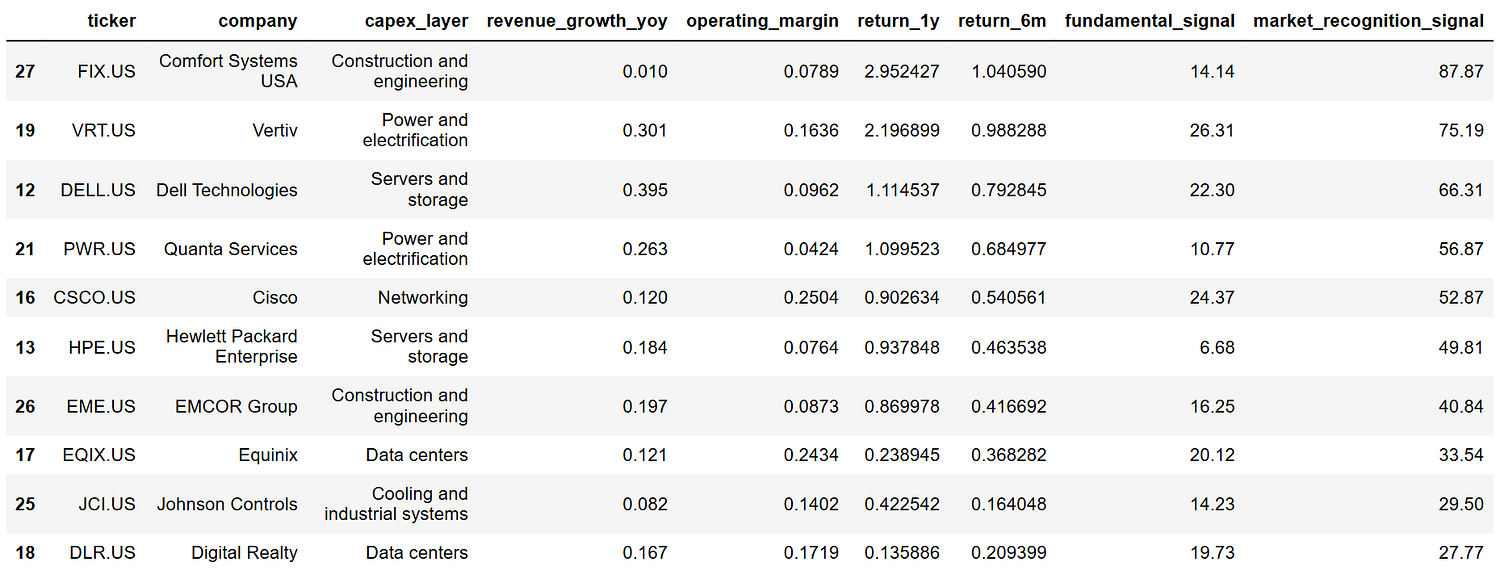Click the 'Cisco' company cell
Image resolution: width=1500 pixels, height=579 pixels.
tap(275, 298)
